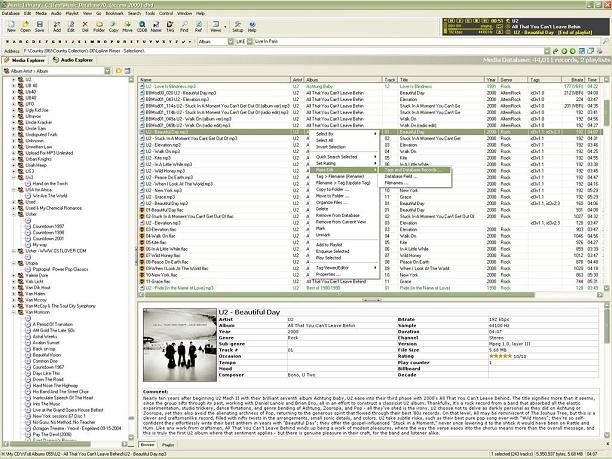
Task: Click the quick search text input field
Action: 427,41
